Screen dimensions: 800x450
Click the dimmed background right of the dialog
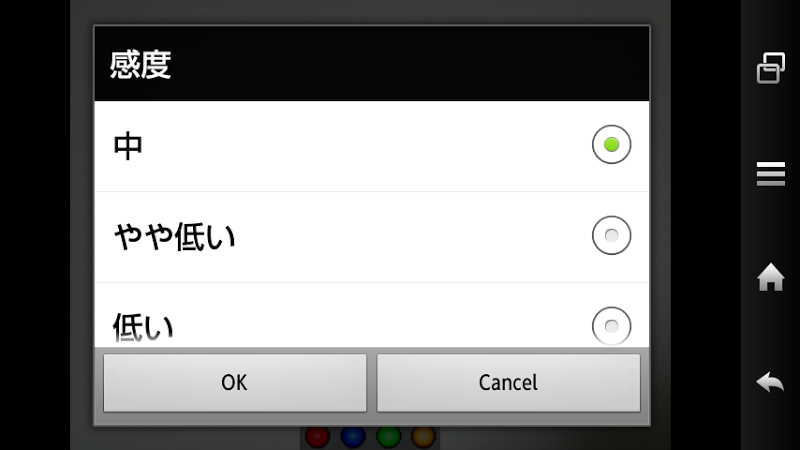coord(660,224)
